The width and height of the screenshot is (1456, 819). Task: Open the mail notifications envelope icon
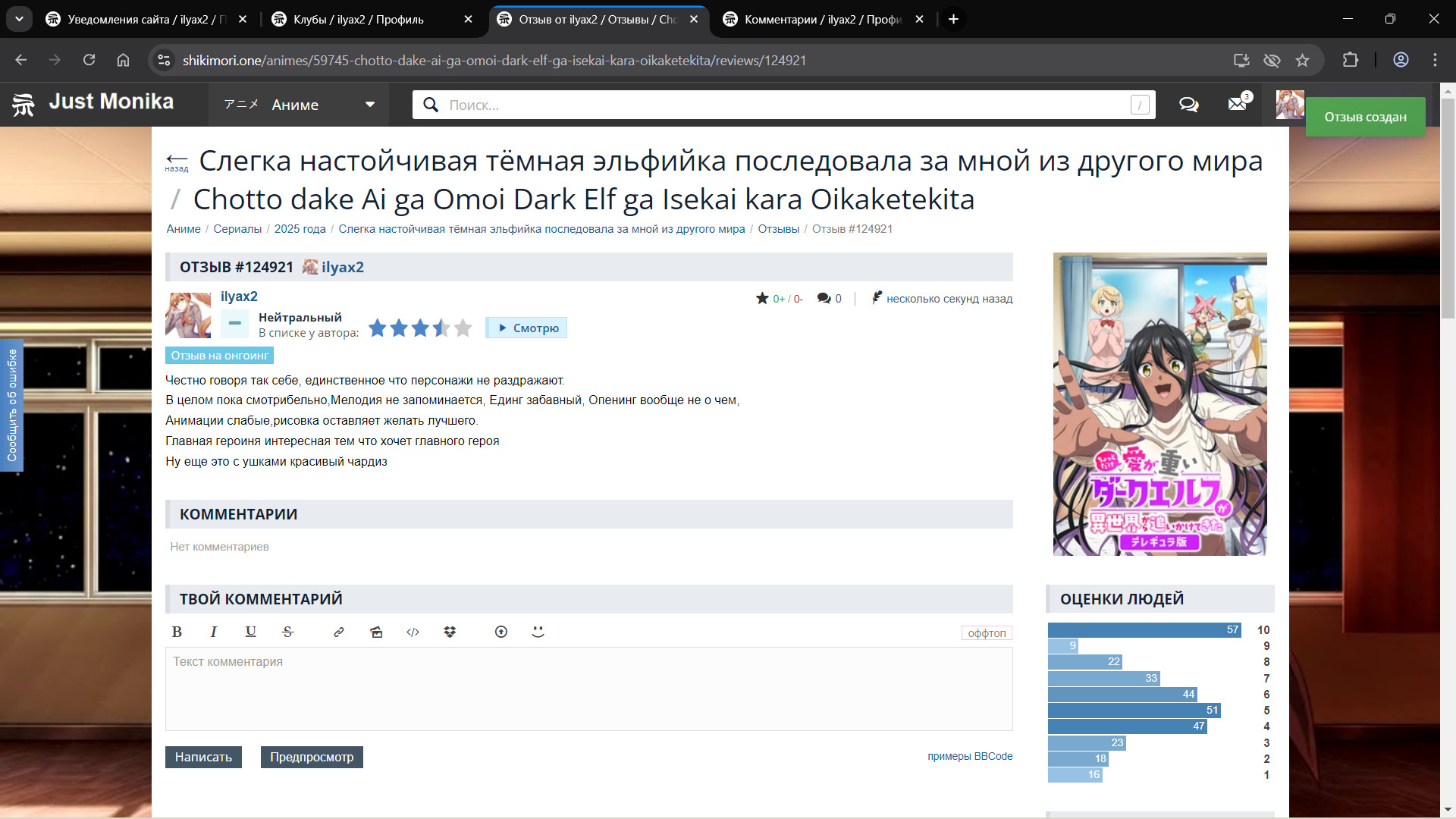click(1238, 105)
